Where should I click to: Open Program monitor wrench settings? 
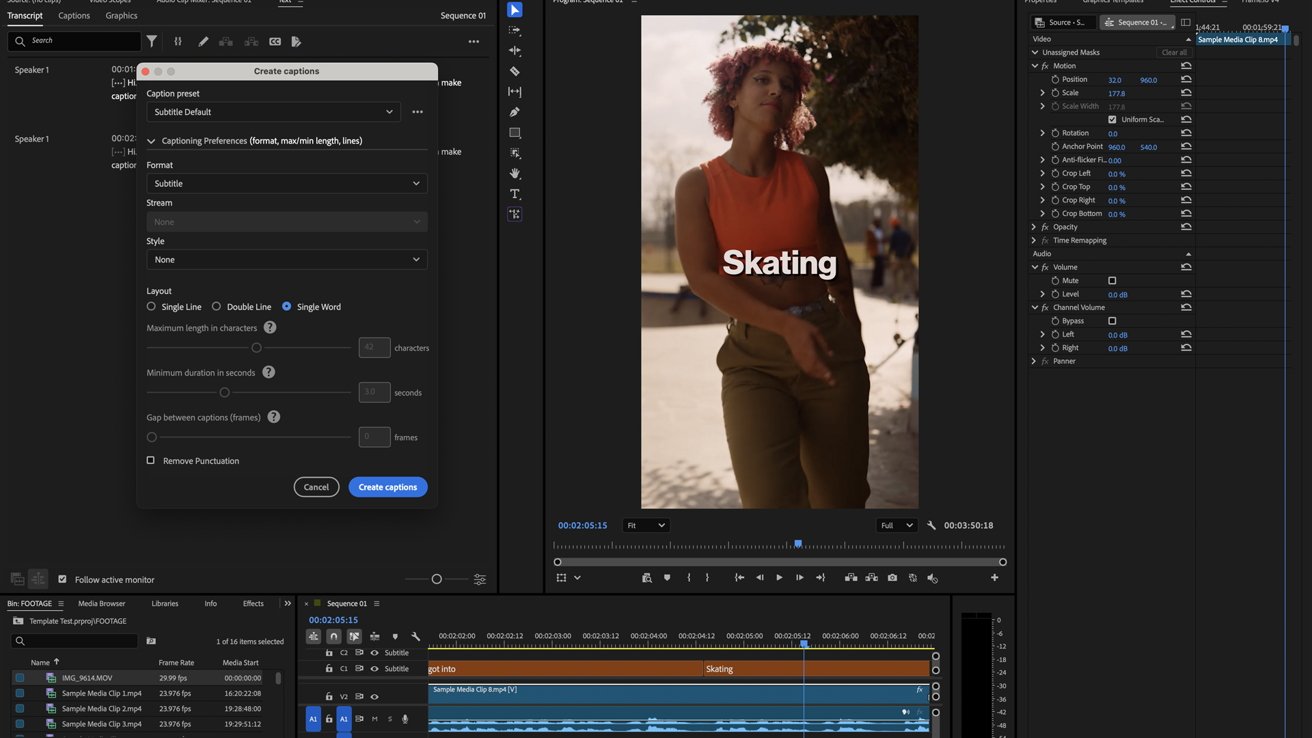931,525
